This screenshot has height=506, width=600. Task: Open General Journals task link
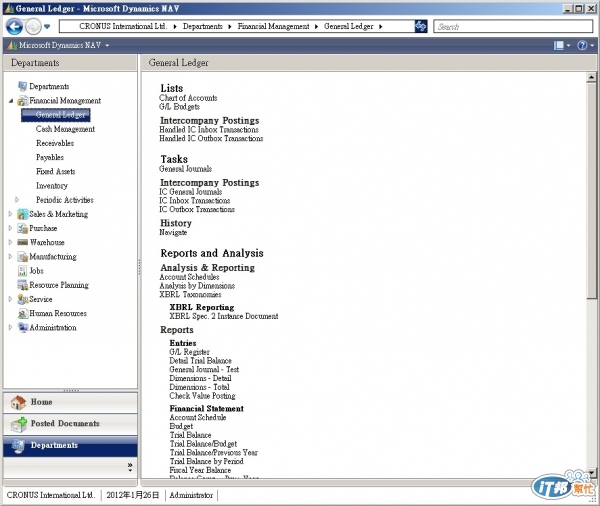pyautogui.click(x=185, y=169)
